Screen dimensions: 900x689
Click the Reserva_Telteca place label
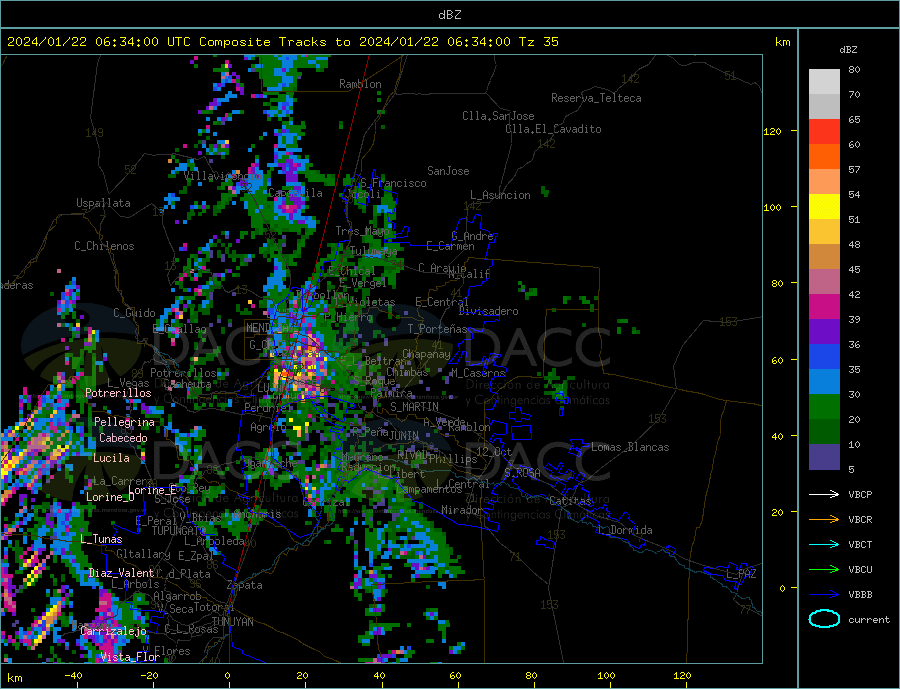596,98
